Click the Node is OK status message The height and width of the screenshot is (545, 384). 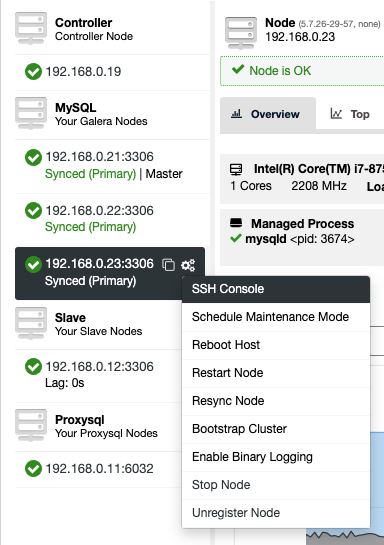tap(280, 71)
